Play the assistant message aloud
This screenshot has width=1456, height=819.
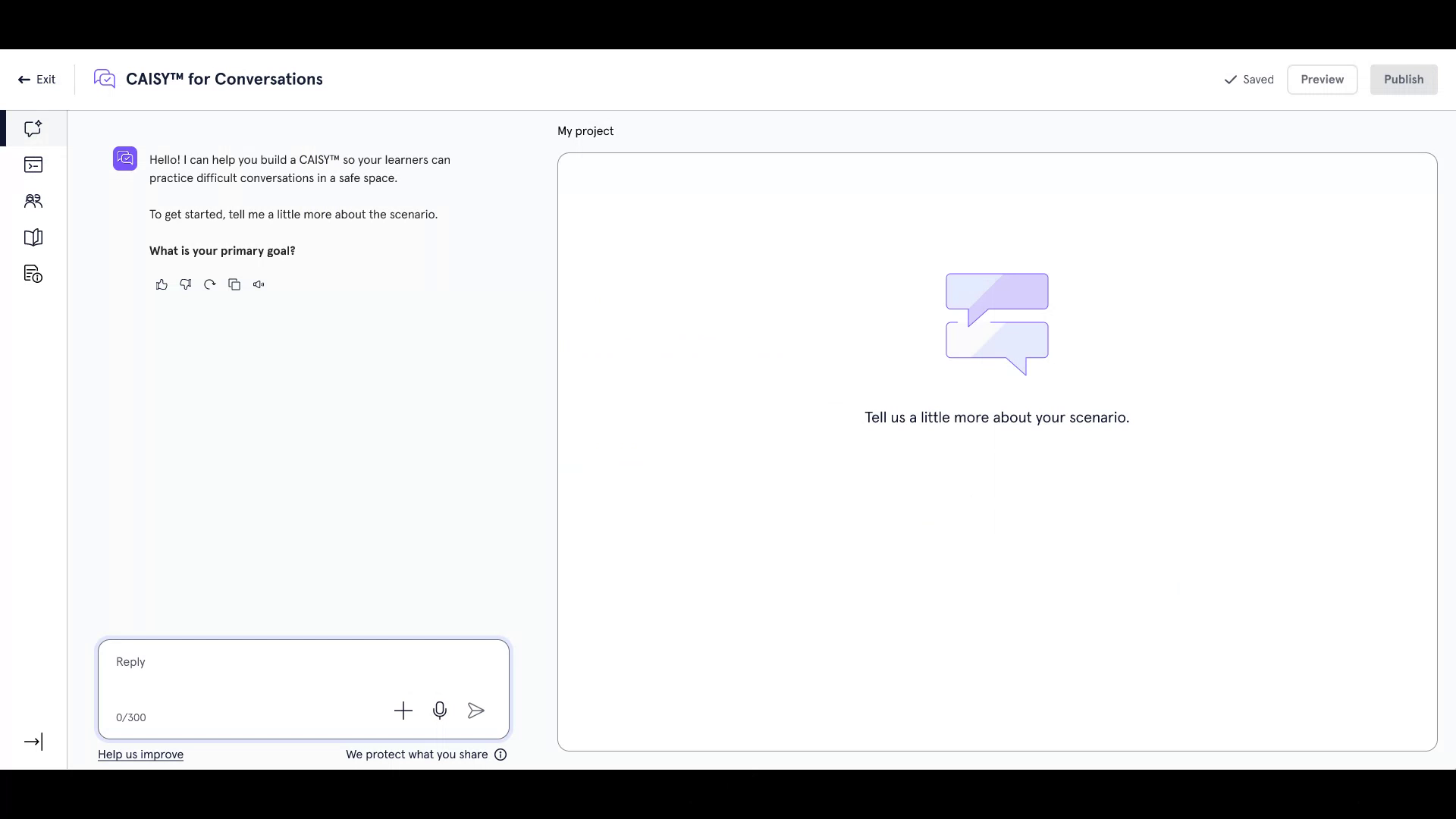pos(258,284)
